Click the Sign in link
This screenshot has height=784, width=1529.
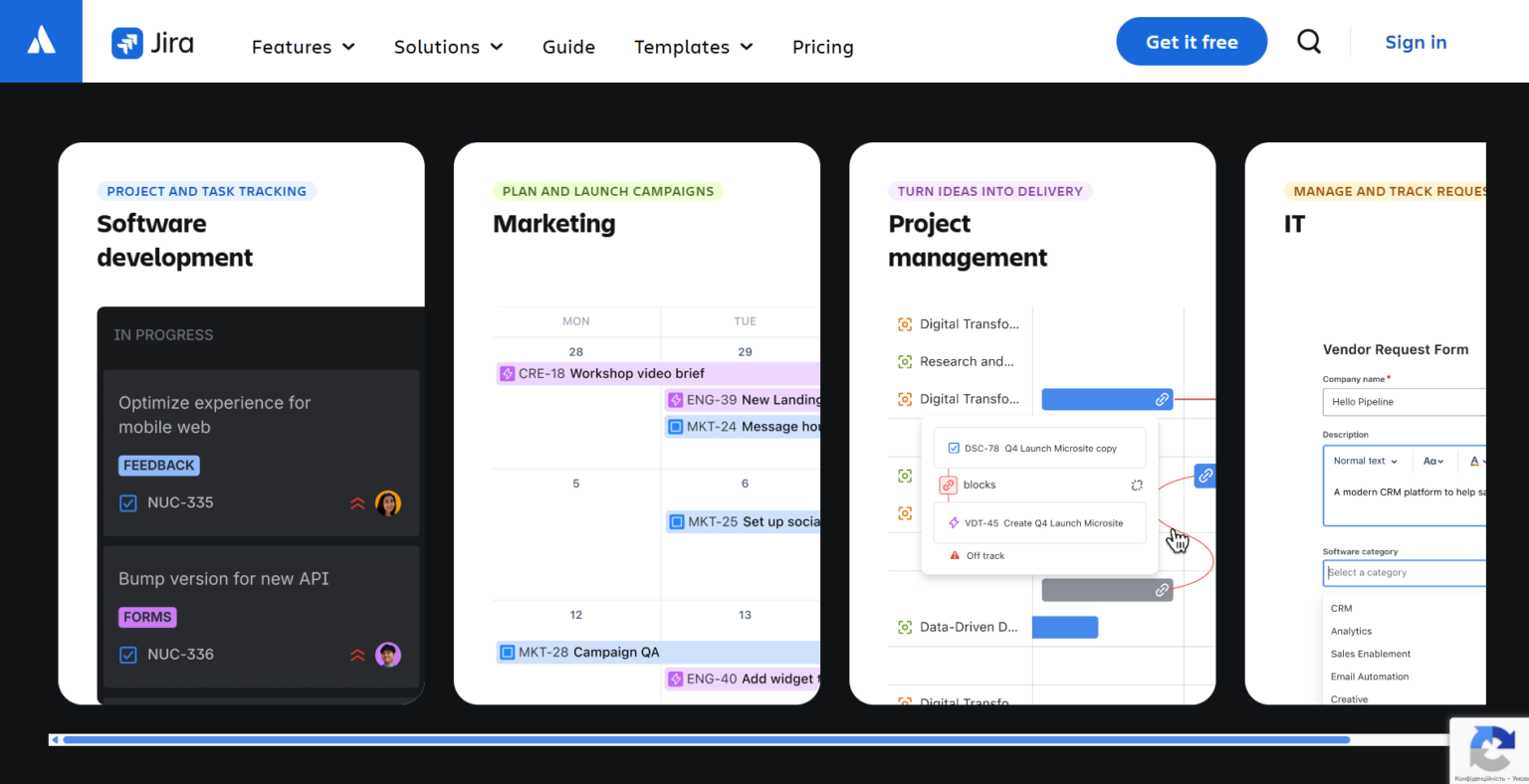coord(1416,42)
